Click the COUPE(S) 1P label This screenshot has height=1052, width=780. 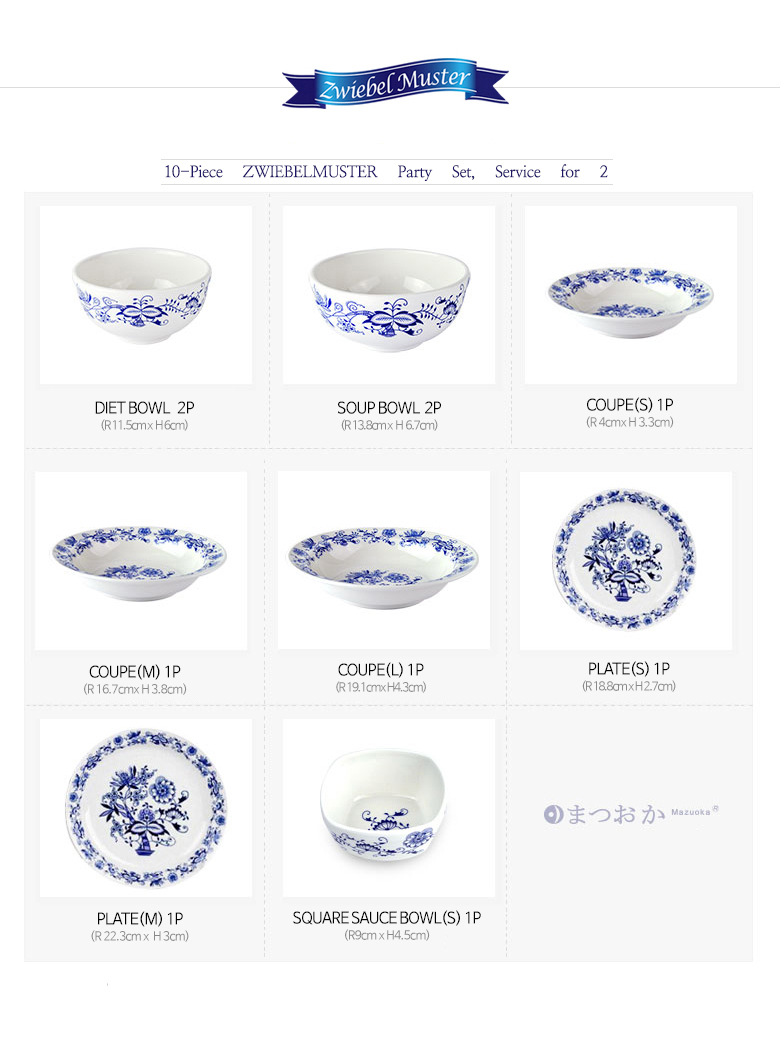pyautogui.click(x=630, y=405)
